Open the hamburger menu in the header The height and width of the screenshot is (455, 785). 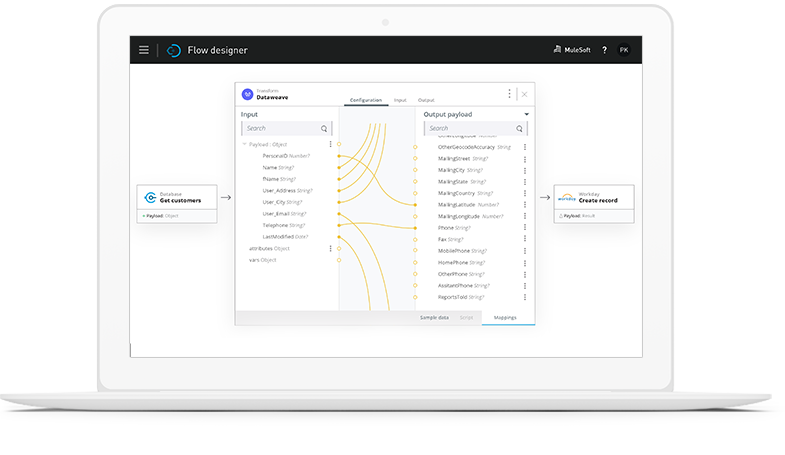pos(144,50)
